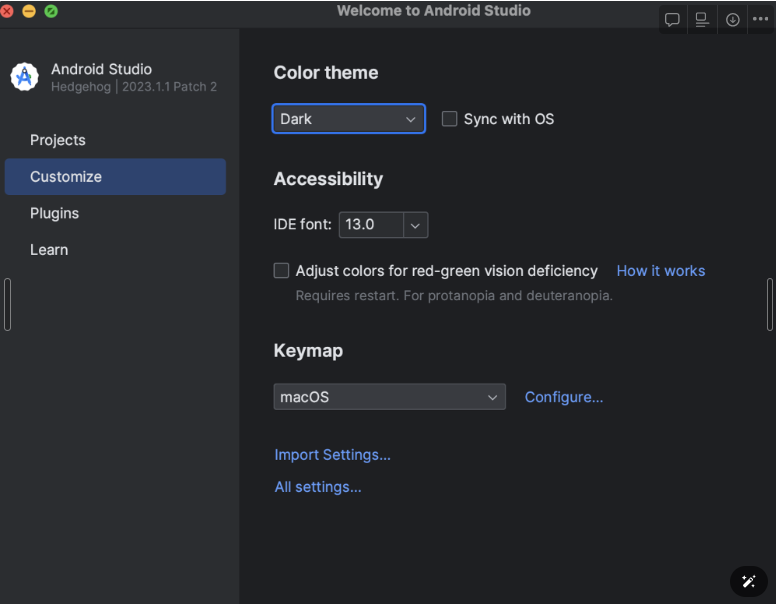This screenshot has height=604, width=776.
Task: Open the Dark color theme dropdown
Action: pyautogui.click(x=348, y=119)
